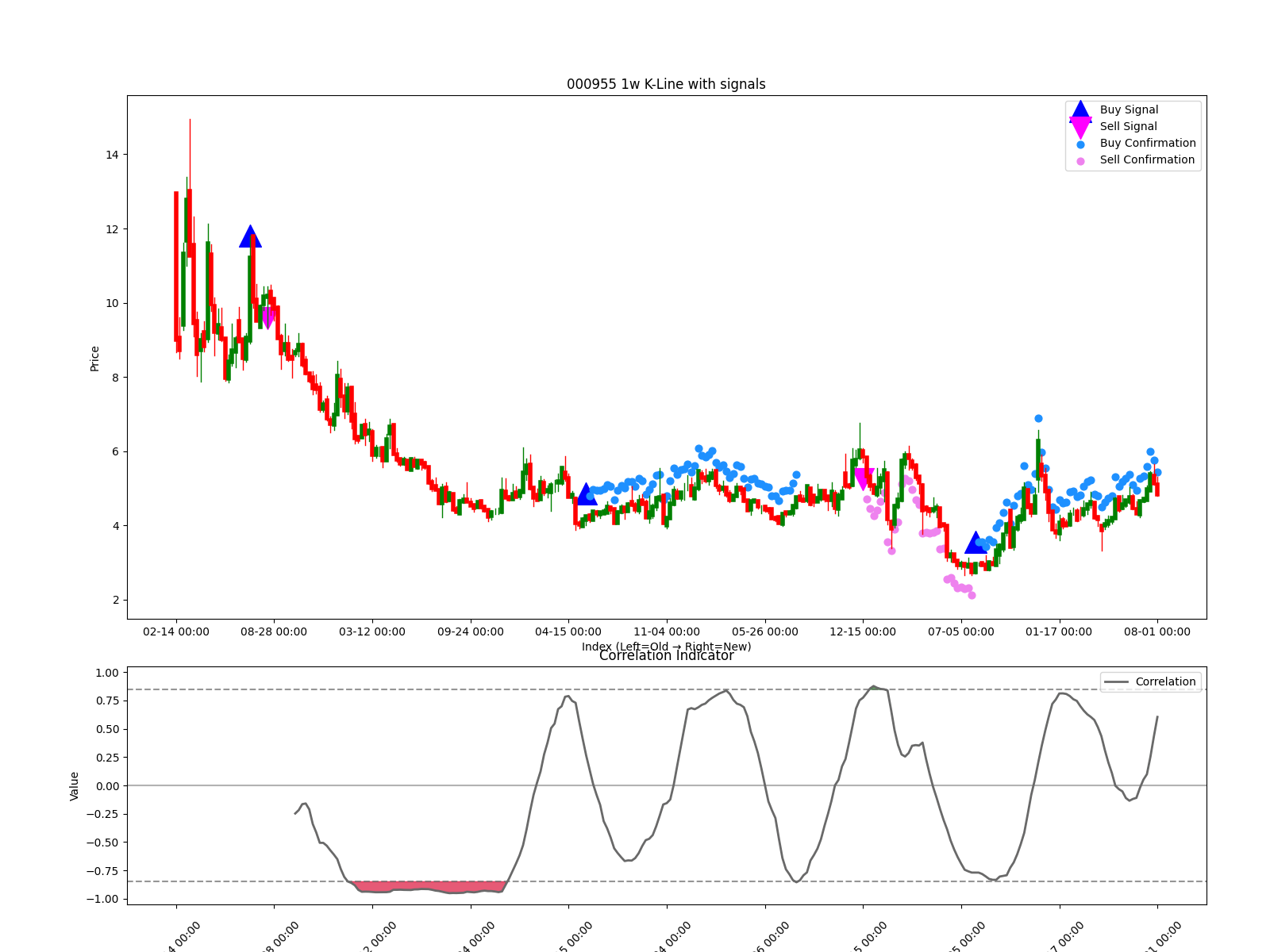Click the −0.50 correlation tick label
This screenshot has height=952, width=1270.
click(102, 843)
